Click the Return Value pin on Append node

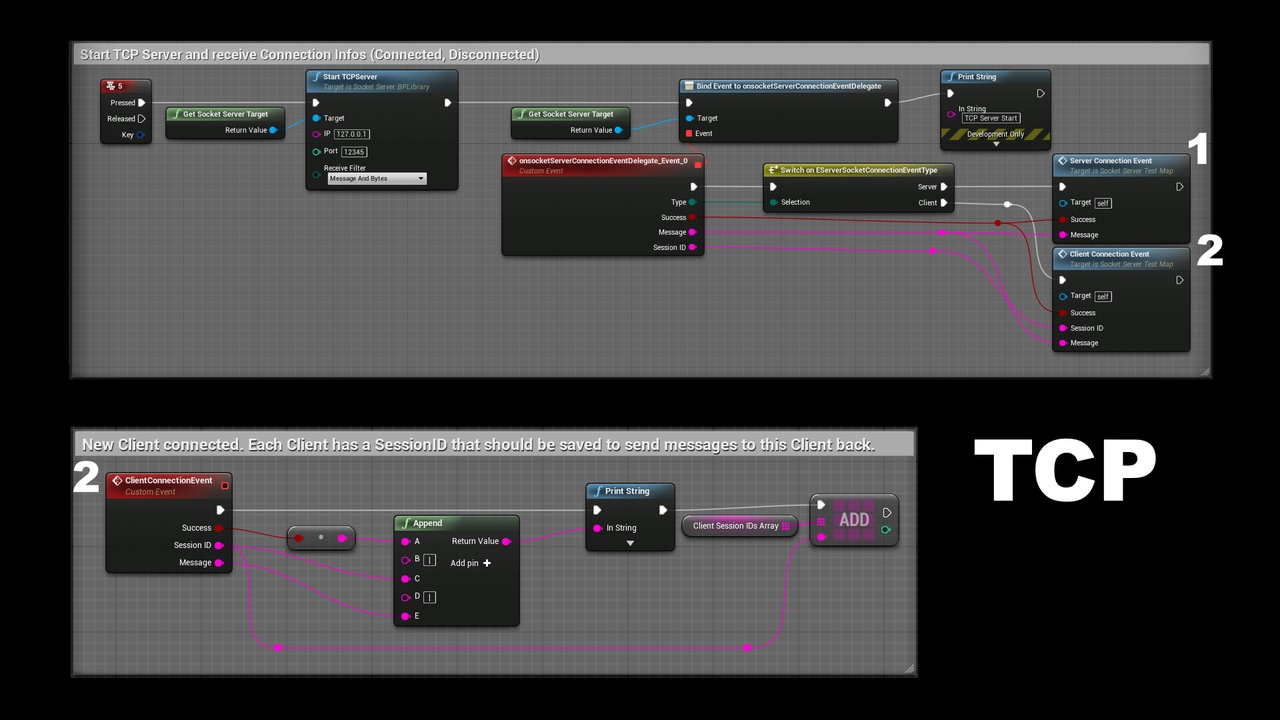pos(506,541)
